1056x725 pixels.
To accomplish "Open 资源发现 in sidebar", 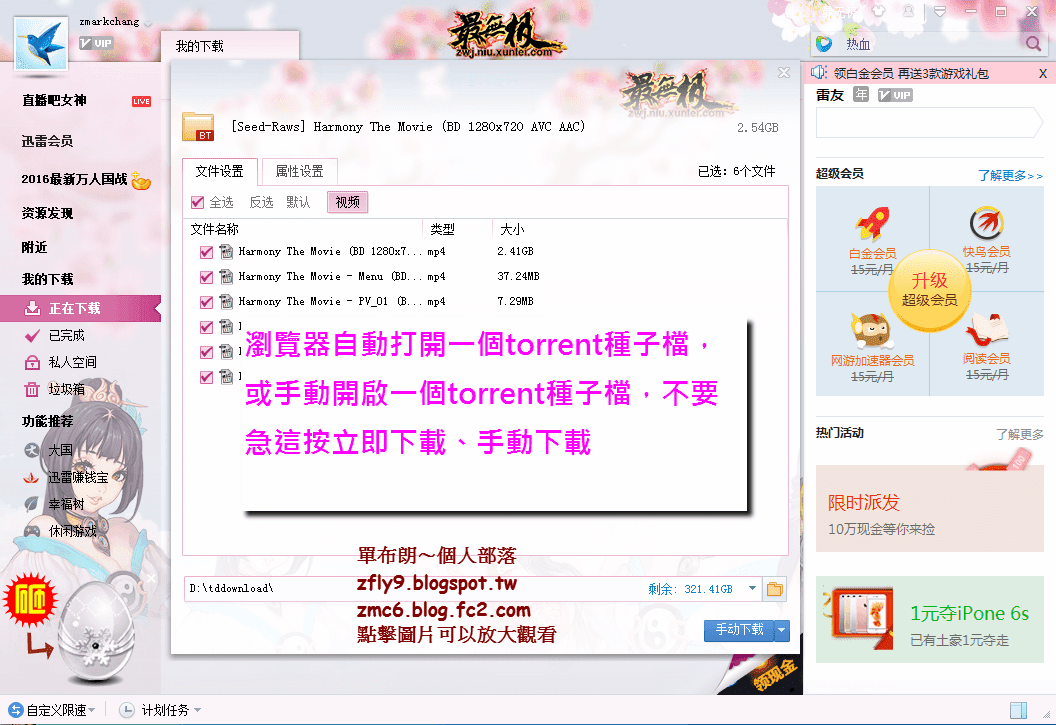I will [47, 213].
